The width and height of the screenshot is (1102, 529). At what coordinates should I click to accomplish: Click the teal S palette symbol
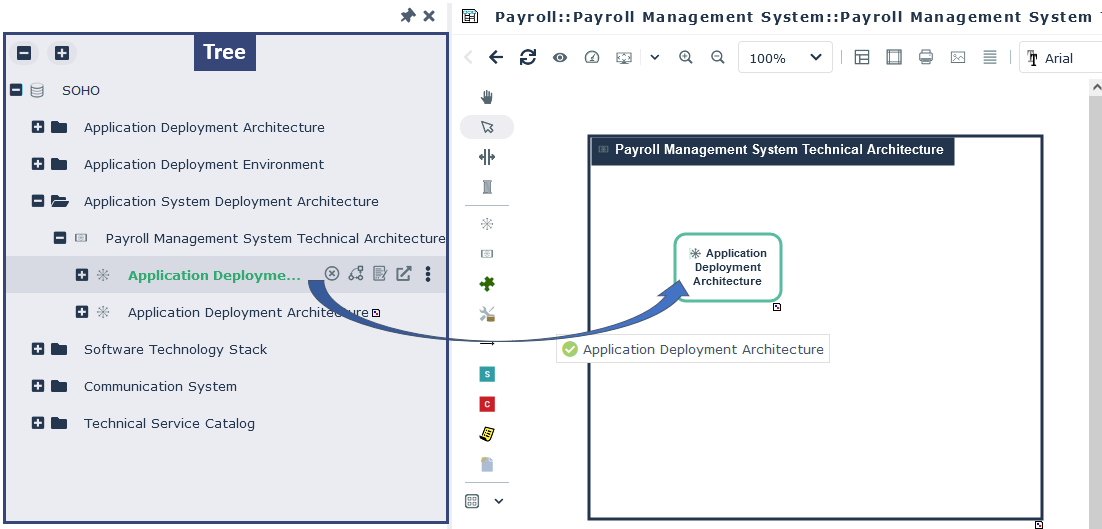pos(487,374)
